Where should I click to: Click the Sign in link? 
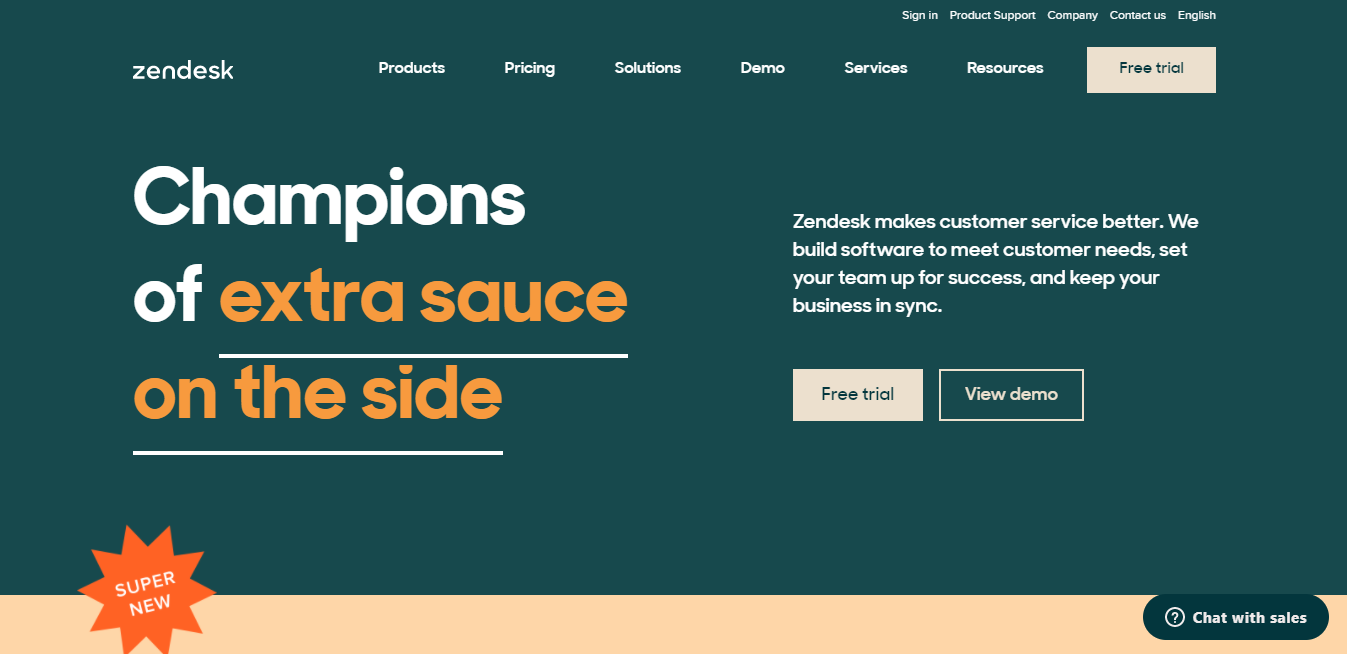tap(920, 15)
